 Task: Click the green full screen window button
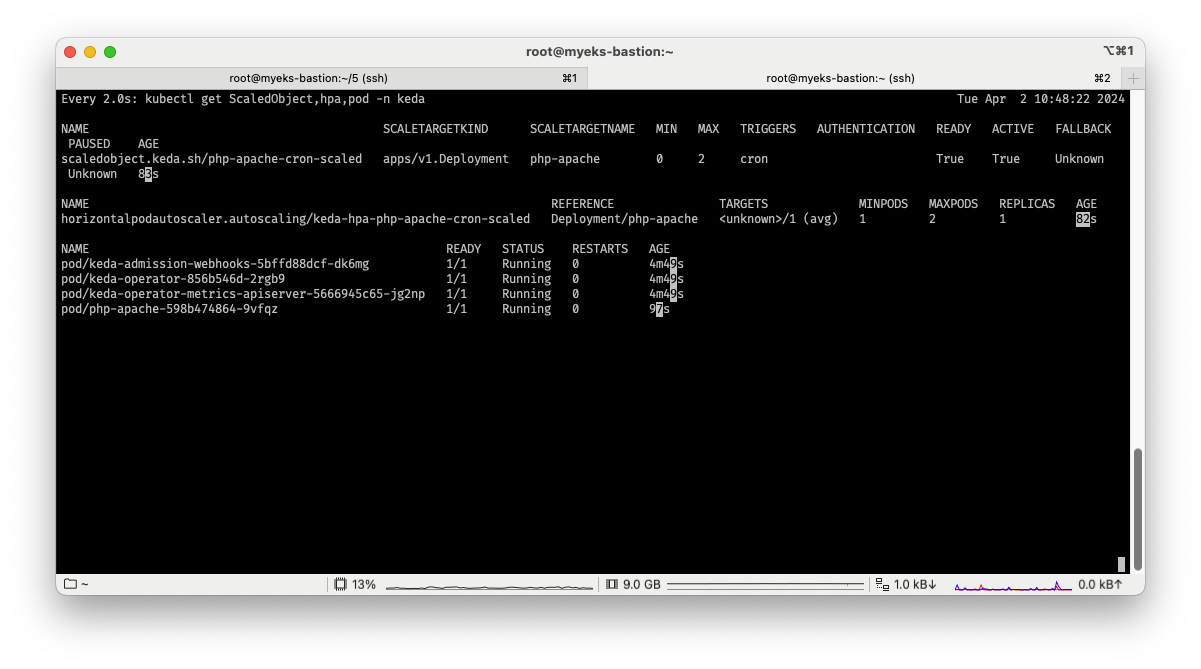coord(110,51)
